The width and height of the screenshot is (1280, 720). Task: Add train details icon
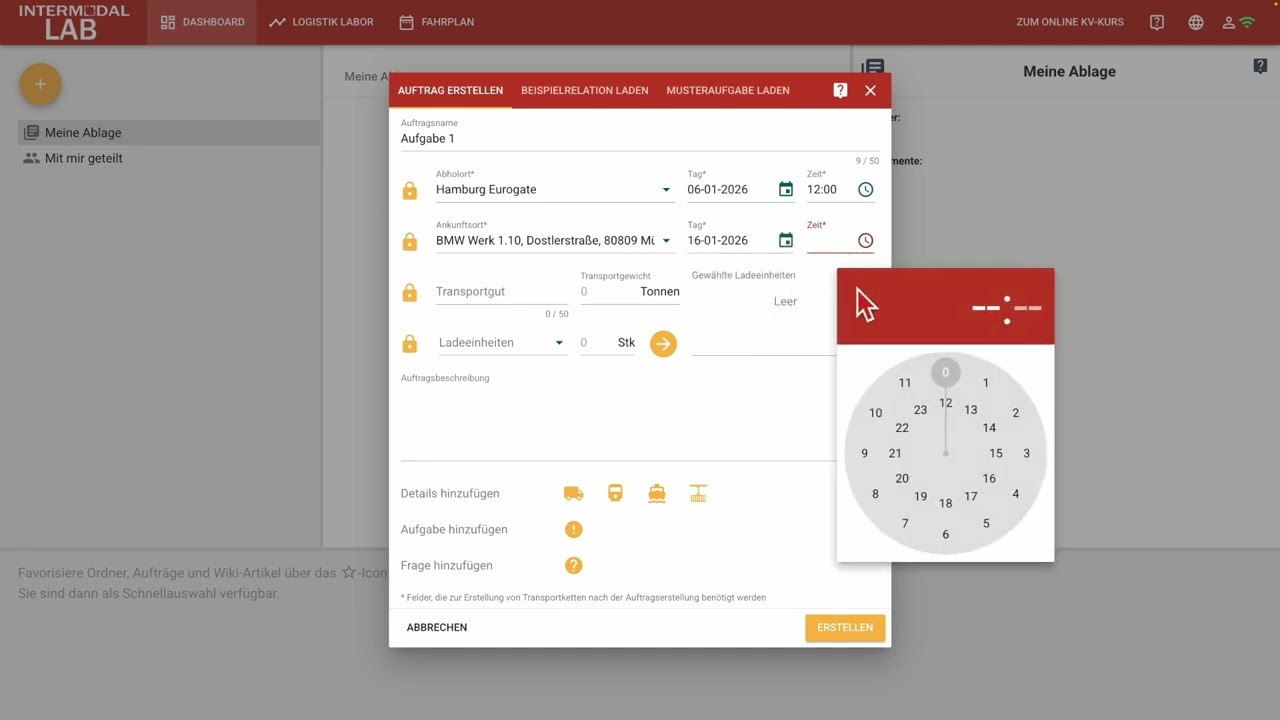(x=615, y=493)
